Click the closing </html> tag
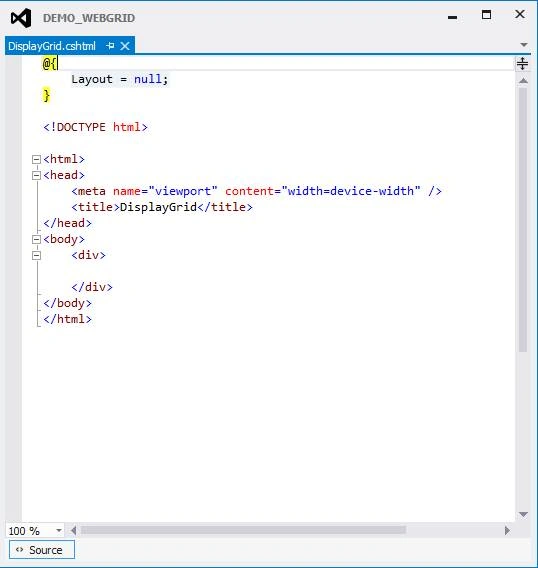Viewport: 538px width, 568px height. tap(67, 319)
